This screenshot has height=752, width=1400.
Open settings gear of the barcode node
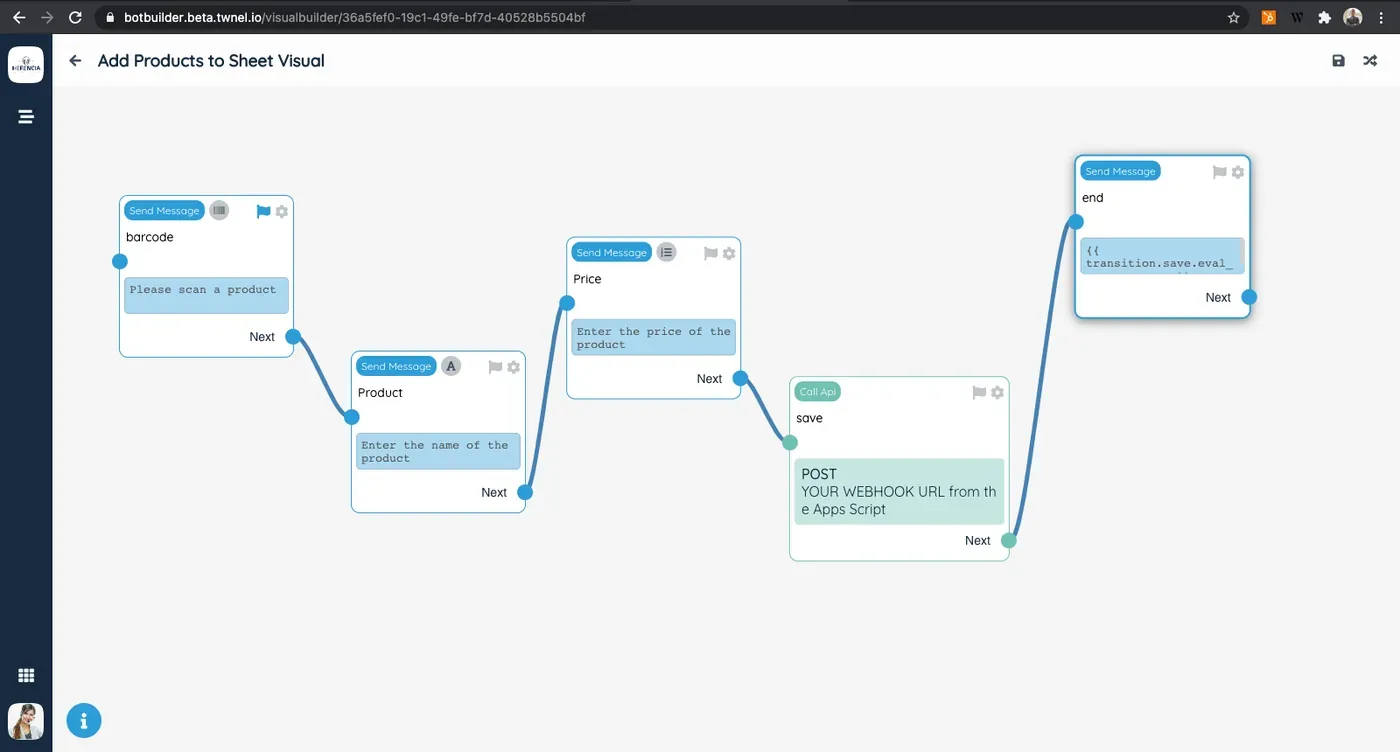pyautogui.click(x=282, y=212)
